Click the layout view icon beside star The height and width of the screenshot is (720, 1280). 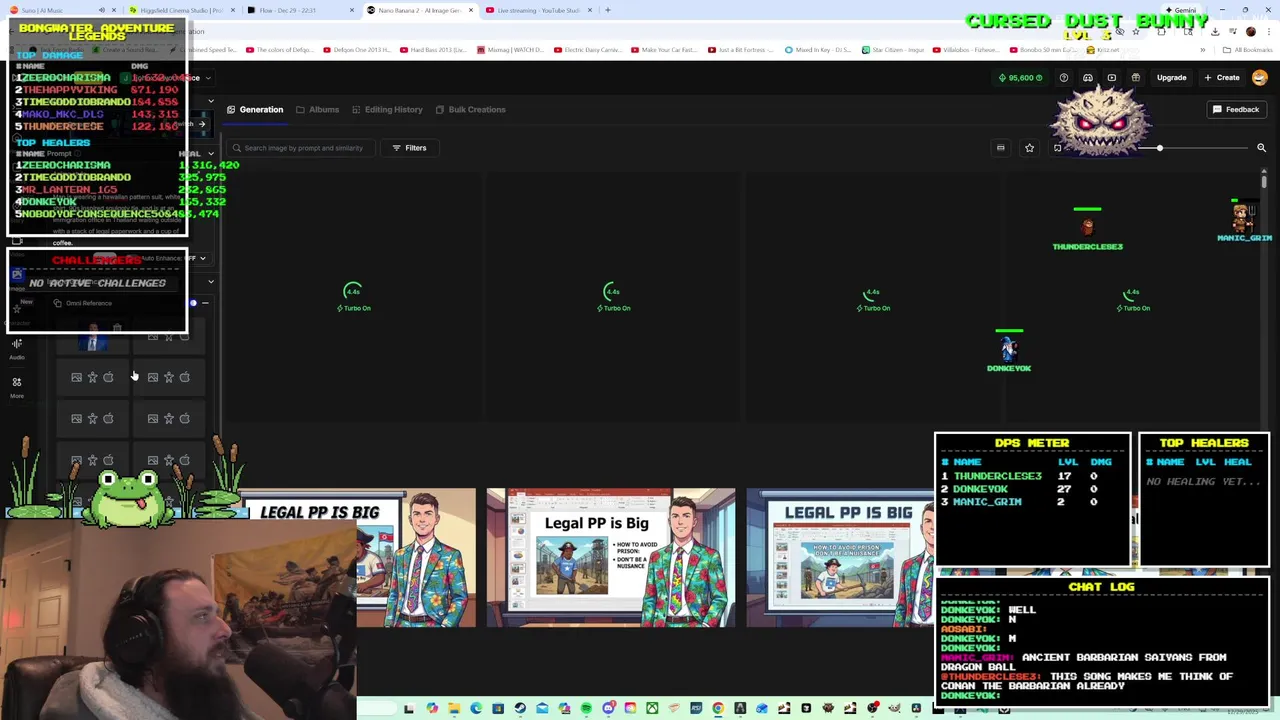coord(1000,148)
